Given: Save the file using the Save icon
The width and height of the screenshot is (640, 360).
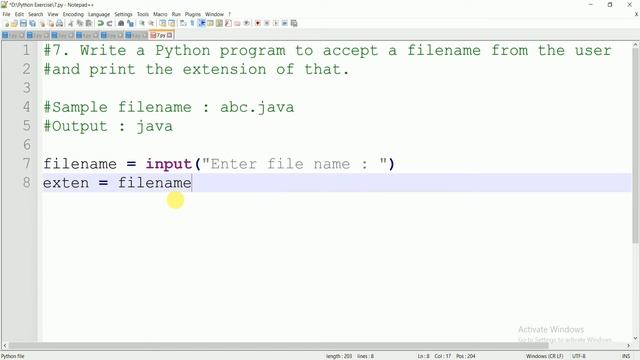Looking at the screenshot, I should [23, 23].
